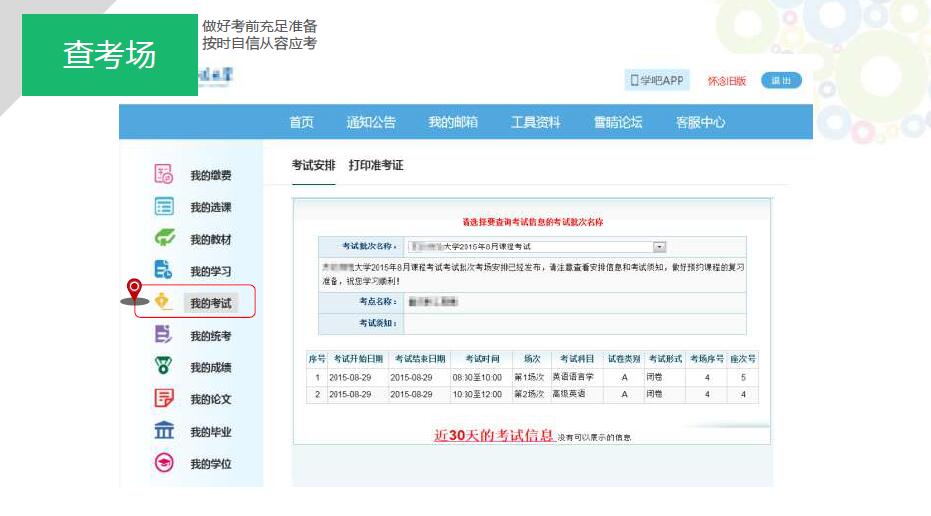Viewport: 931px width, 516px height.
Task: Click the 英语语言学 subject cell
Action: 573,377
